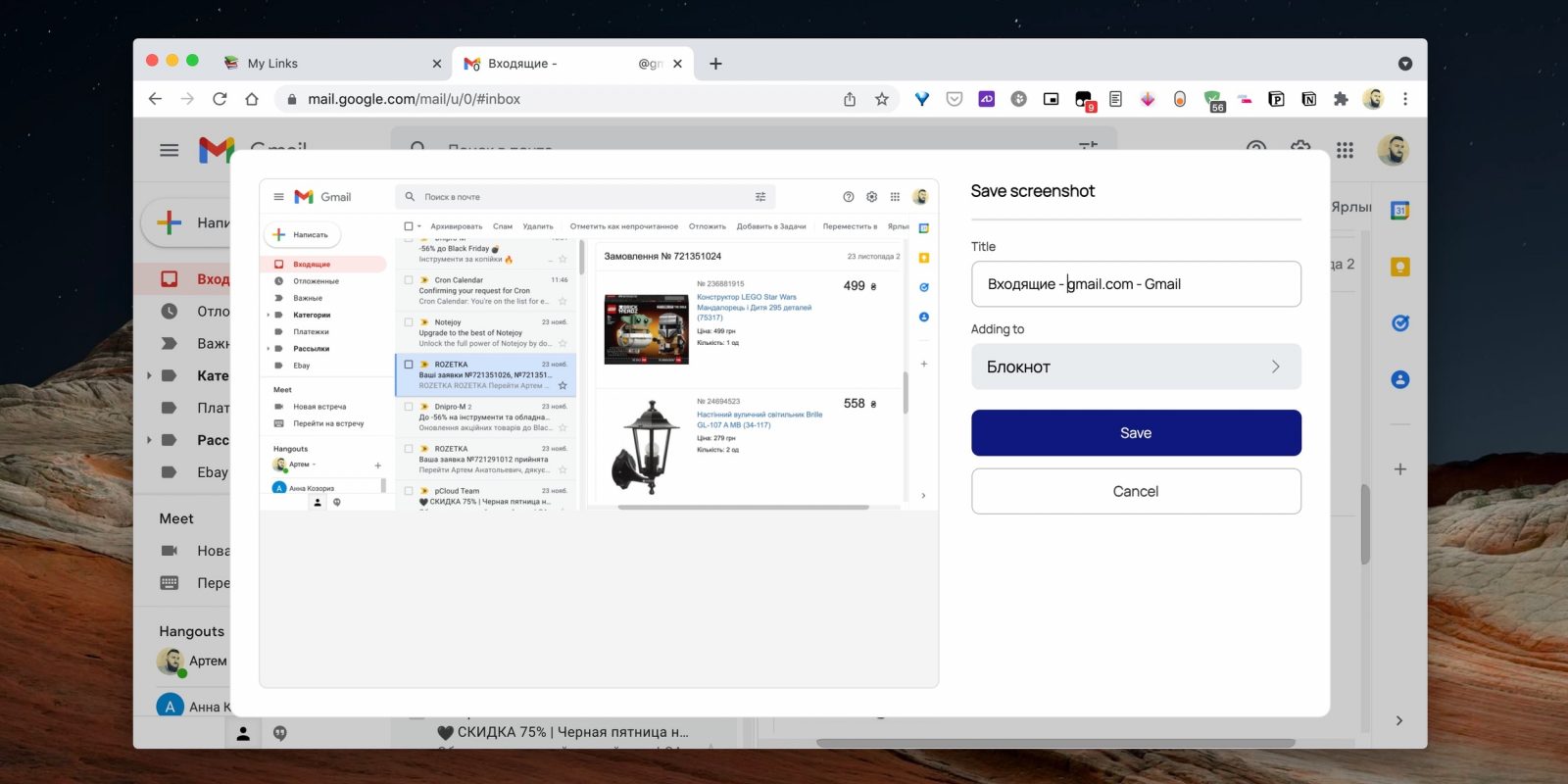
Task: Close the Входящие Gmail tab
Action: click(677, 64)
